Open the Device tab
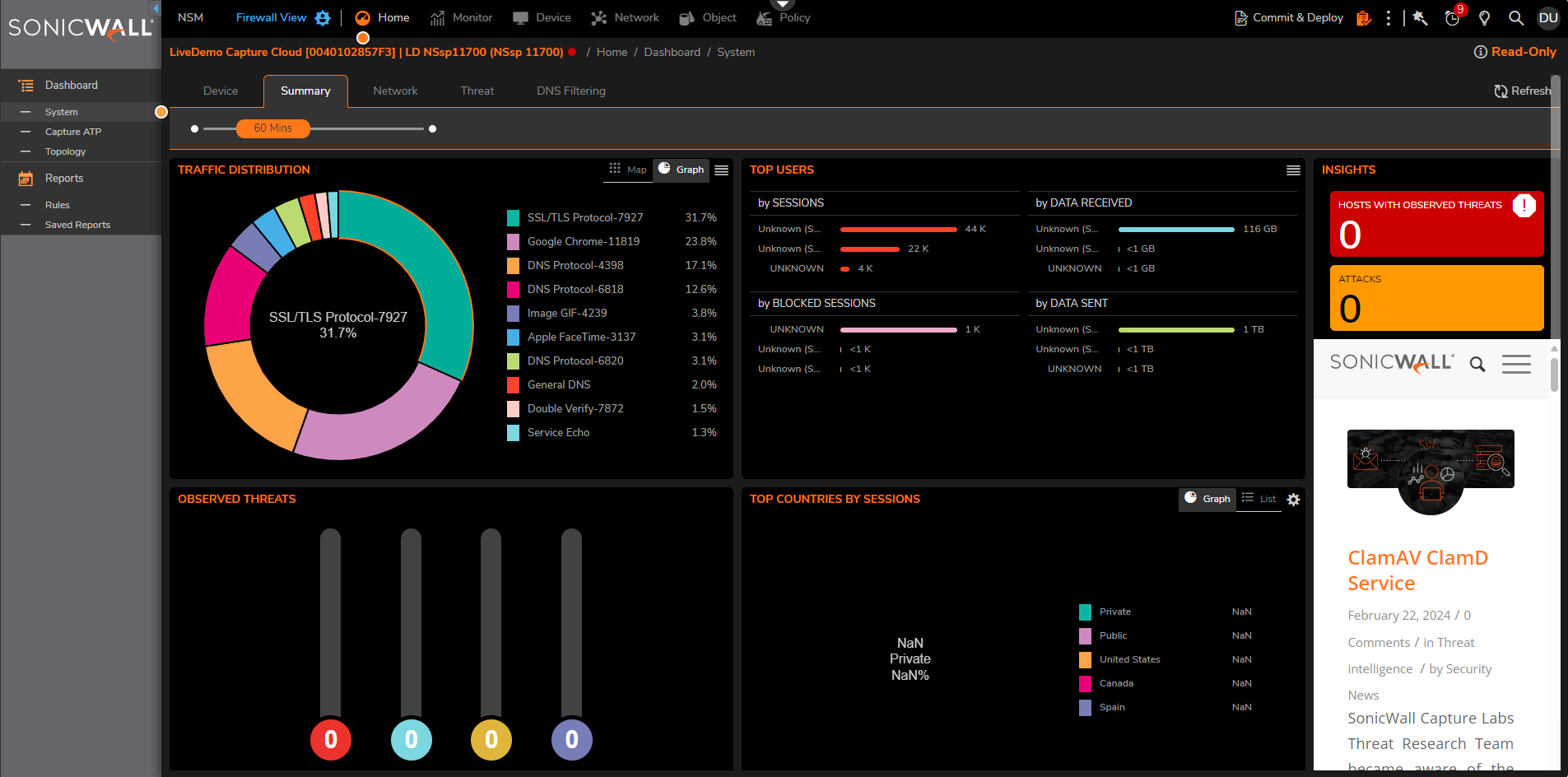The height and width of the screenshot is (777, 1568). pos(221,91)
